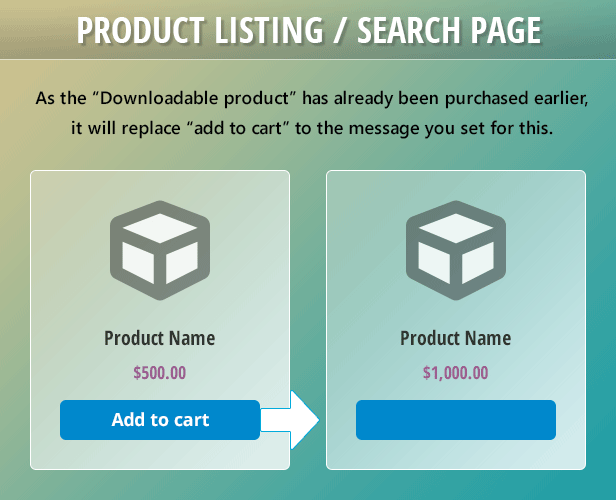Open the Product Name link priced $1,000.00
Viewport: 616px width, 500px height.
[x=456, y=338]
